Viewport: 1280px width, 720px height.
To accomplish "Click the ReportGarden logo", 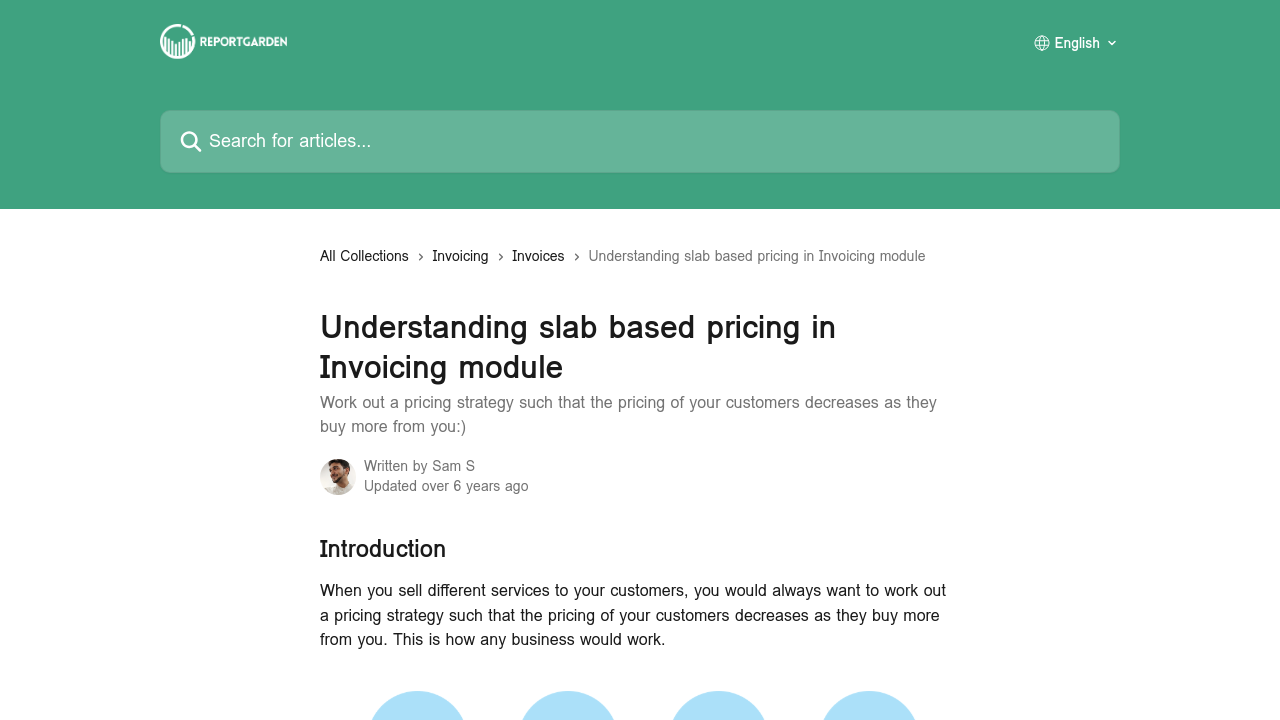I will (224, 42).
